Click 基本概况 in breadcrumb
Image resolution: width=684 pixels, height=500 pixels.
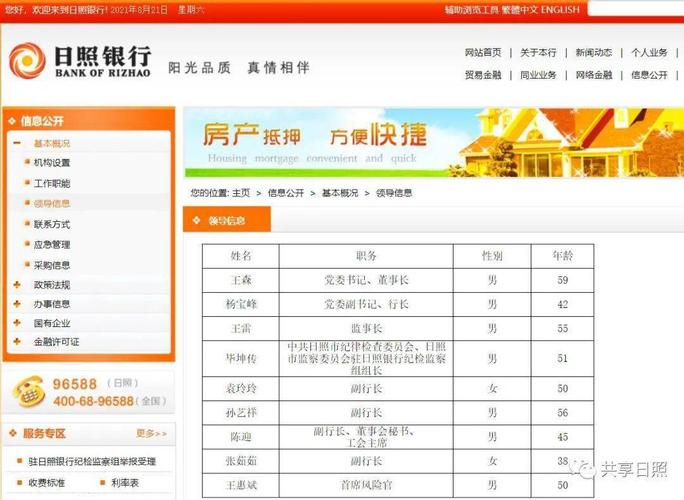pyautogui.click(x=340, y=193)
